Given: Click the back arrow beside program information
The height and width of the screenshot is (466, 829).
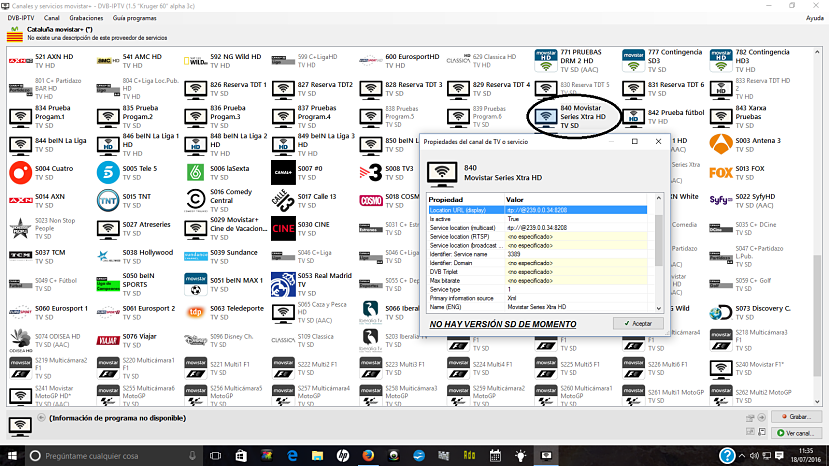Looking at the screenshot, I should 41,418.
